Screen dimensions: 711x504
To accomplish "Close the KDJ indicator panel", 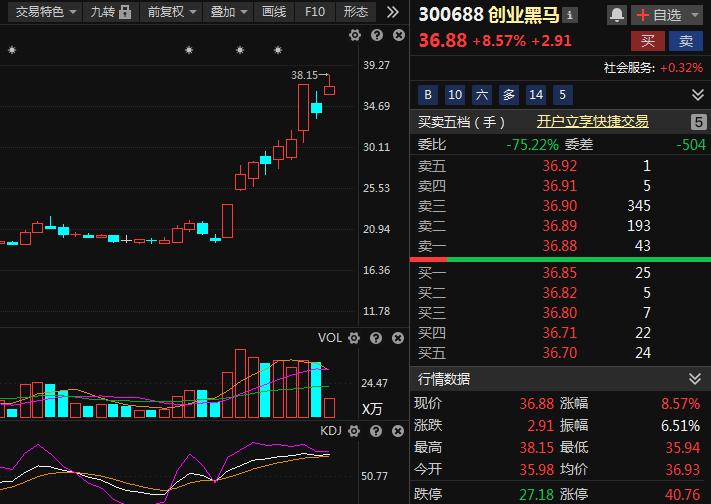I will [398, 431].
